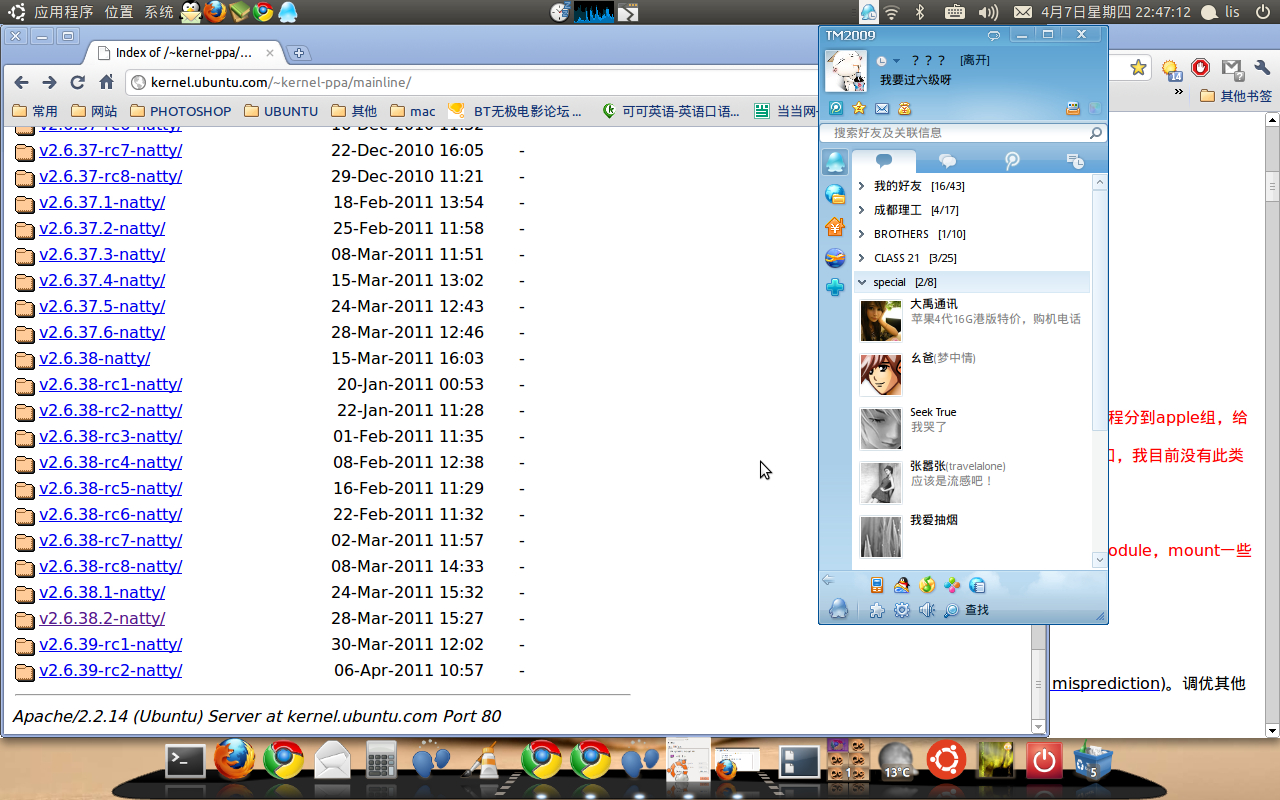Open the soso search icon below the avatar

point(836,108)
